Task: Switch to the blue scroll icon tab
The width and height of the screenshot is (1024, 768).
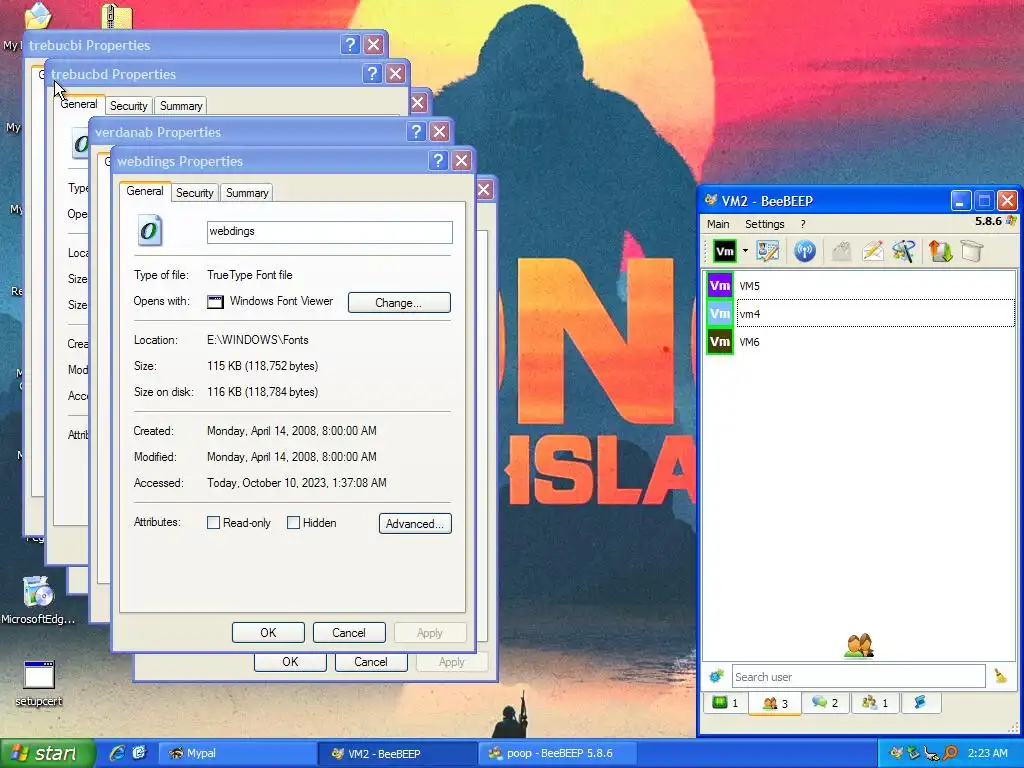Action: [921, 703]
